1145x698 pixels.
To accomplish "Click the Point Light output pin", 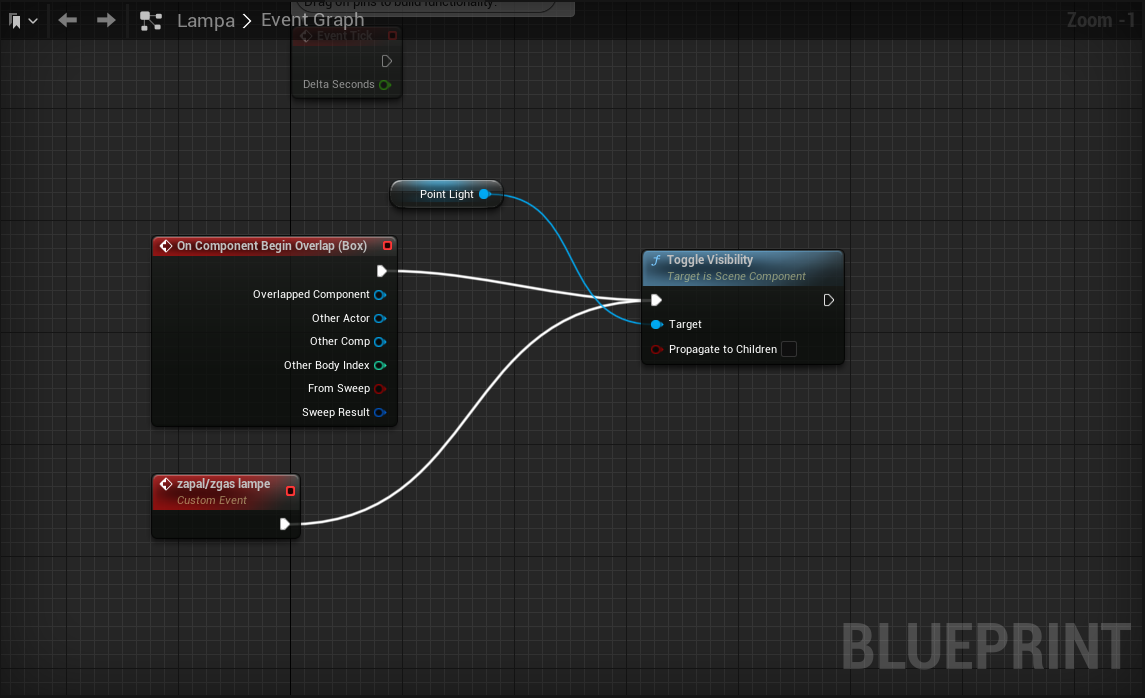I will 484,194.
